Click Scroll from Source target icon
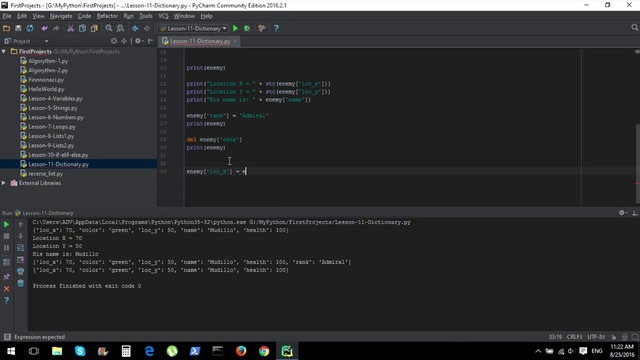Viewport: 640px width, 360px height. tap(114, 41)
